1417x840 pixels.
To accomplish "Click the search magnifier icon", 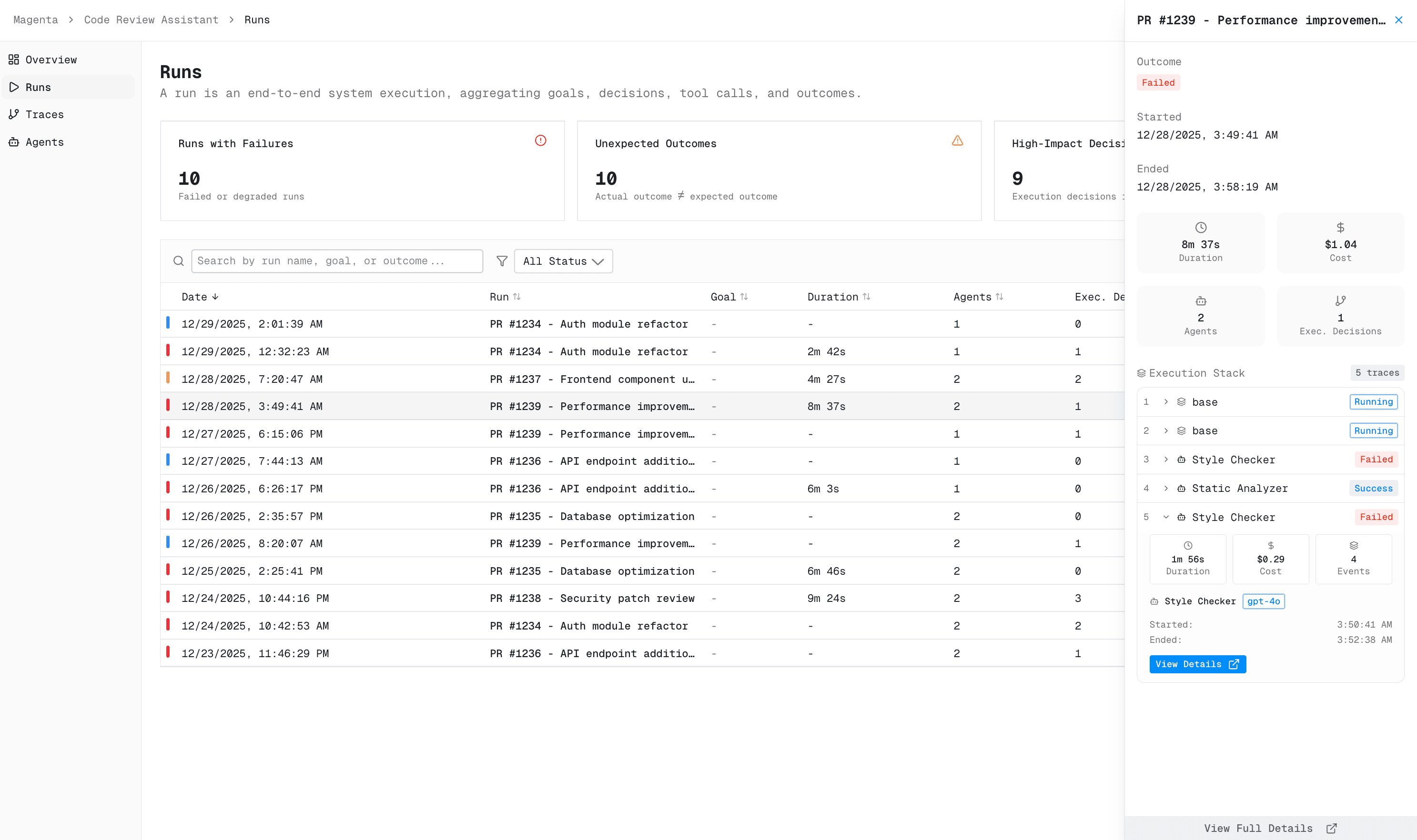I will click(178, 261).
